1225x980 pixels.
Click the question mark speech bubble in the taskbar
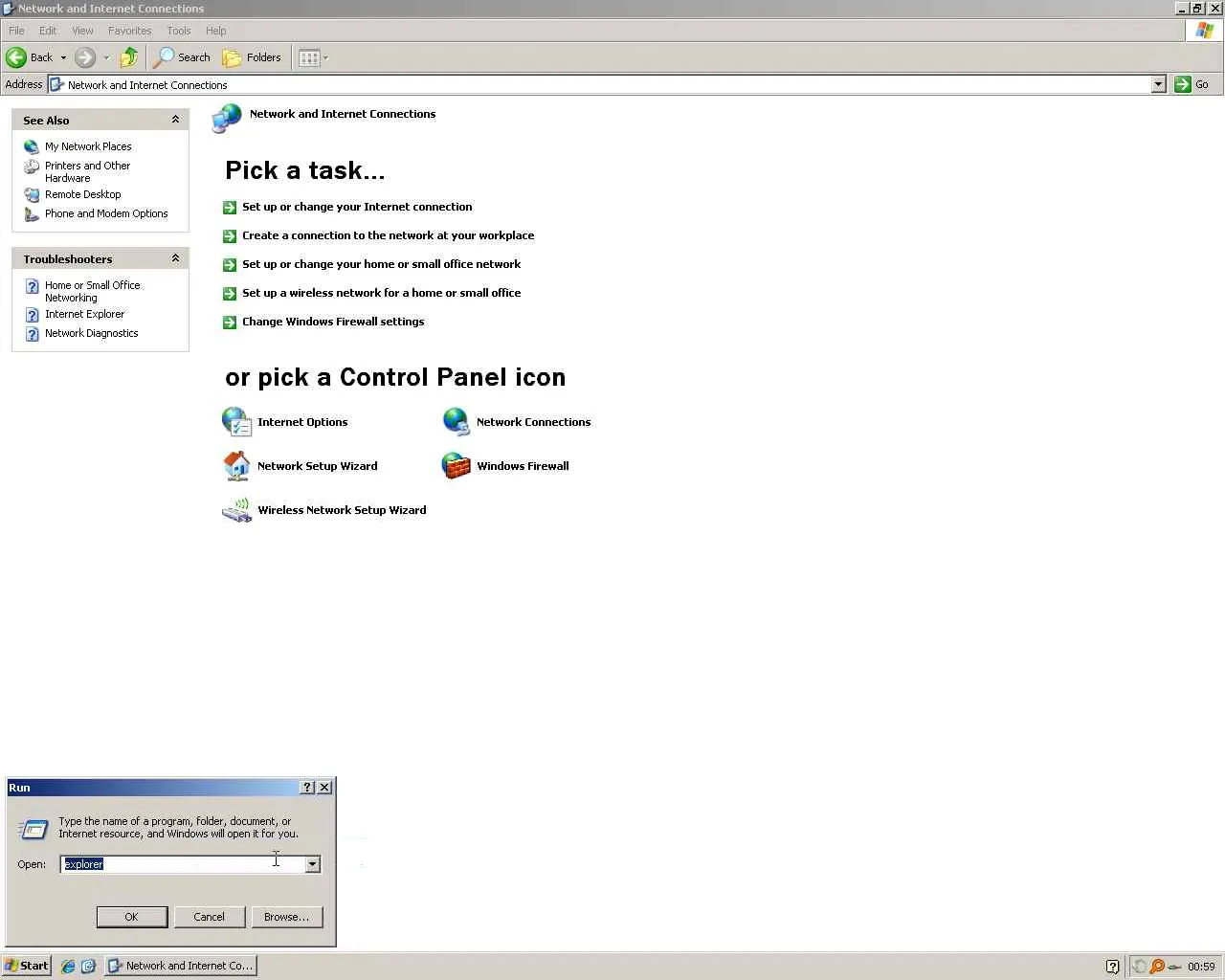1112,967
